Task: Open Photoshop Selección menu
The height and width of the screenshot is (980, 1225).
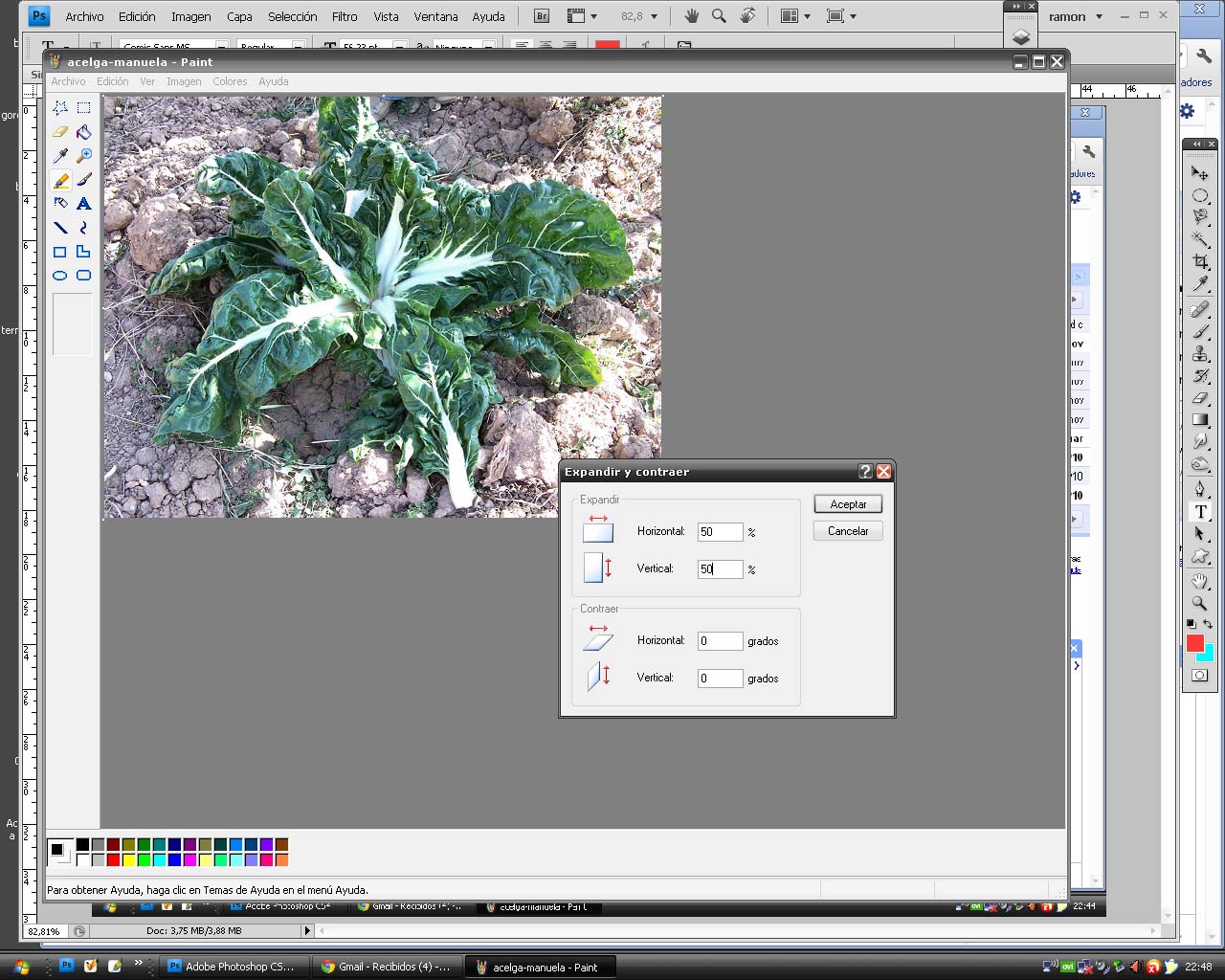Action: tap(293, 16)
